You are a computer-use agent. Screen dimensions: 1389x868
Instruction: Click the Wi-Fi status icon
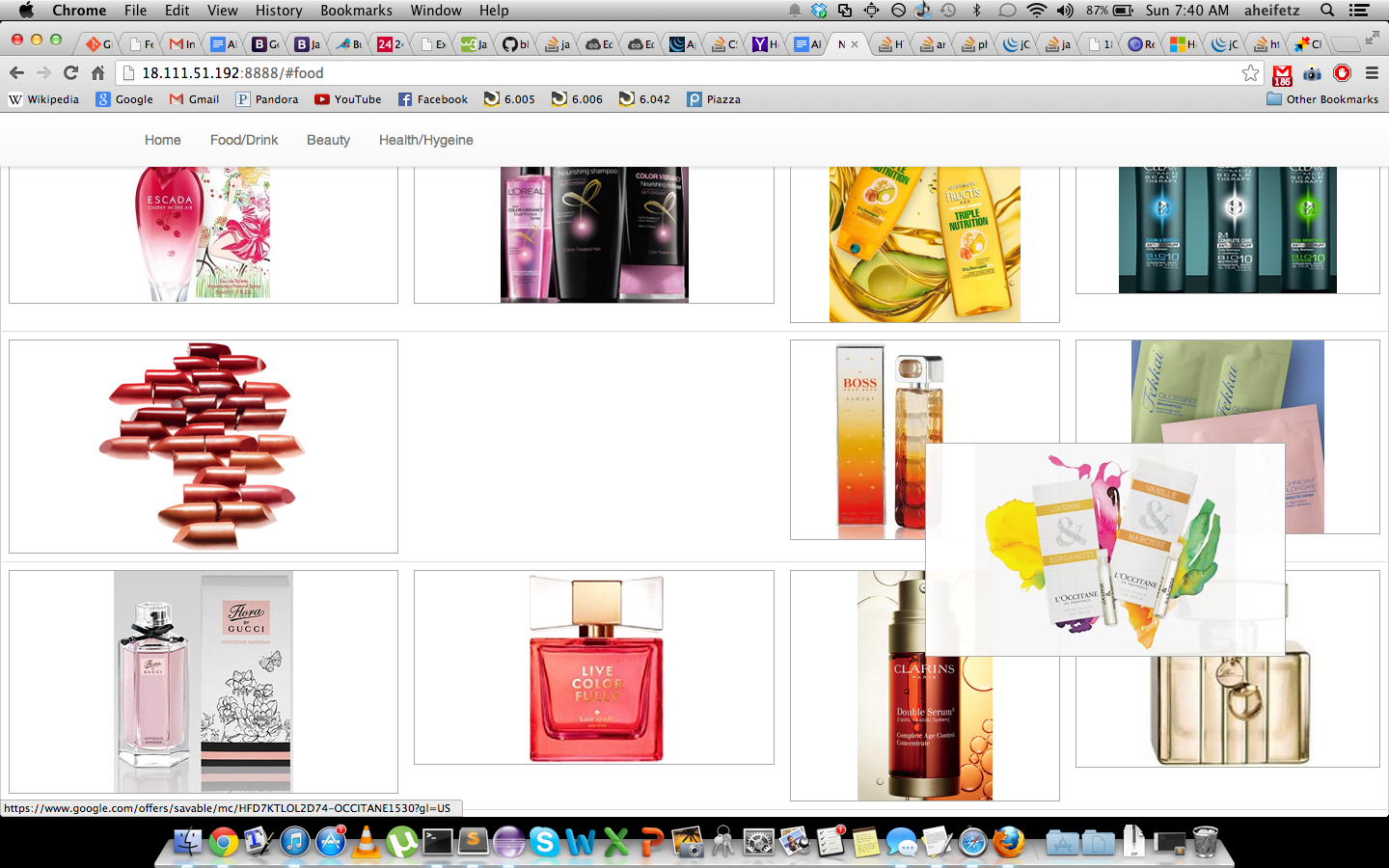1036,10
